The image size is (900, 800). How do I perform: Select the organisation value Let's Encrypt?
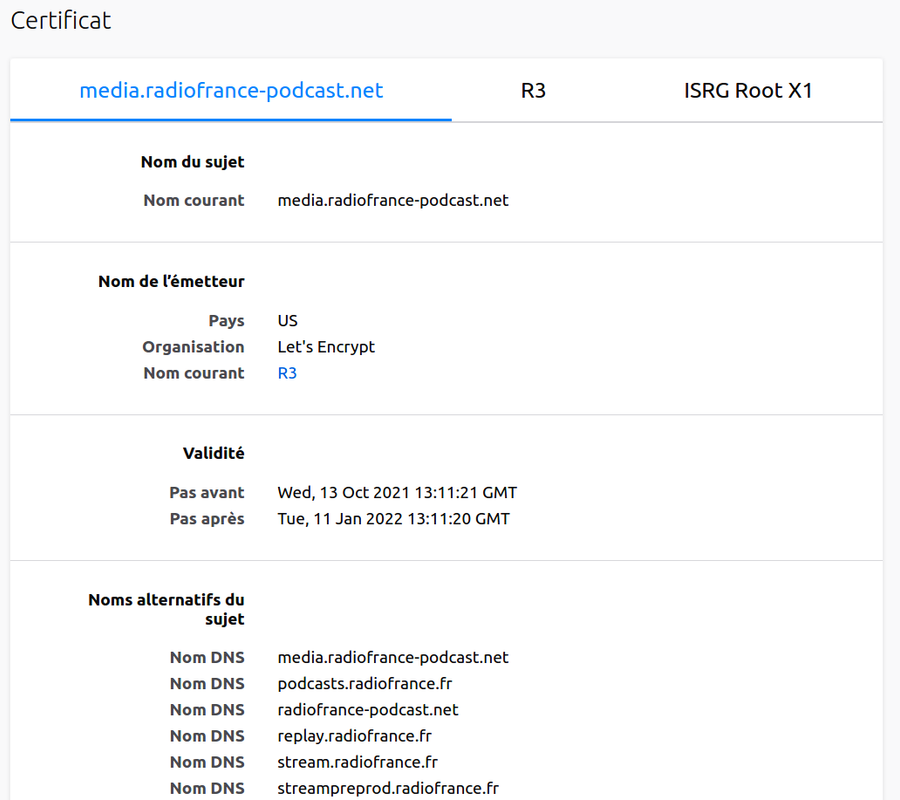click(x=326, y=347)
